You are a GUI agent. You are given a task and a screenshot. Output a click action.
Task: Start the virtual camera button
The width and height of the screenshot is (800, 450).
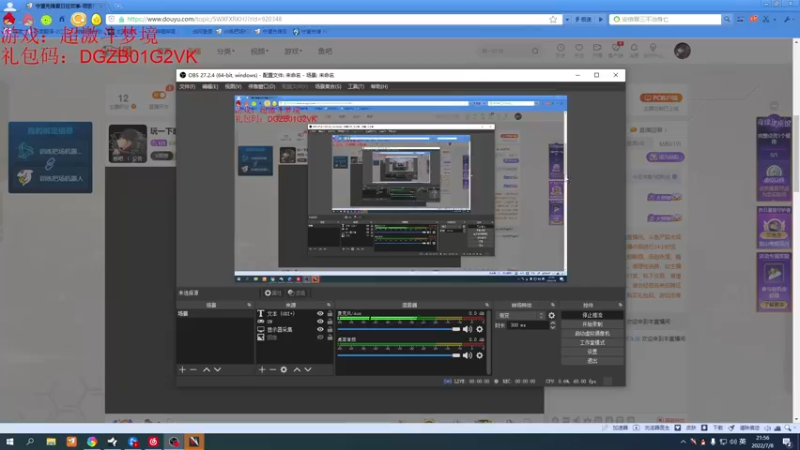click(592, 334)
